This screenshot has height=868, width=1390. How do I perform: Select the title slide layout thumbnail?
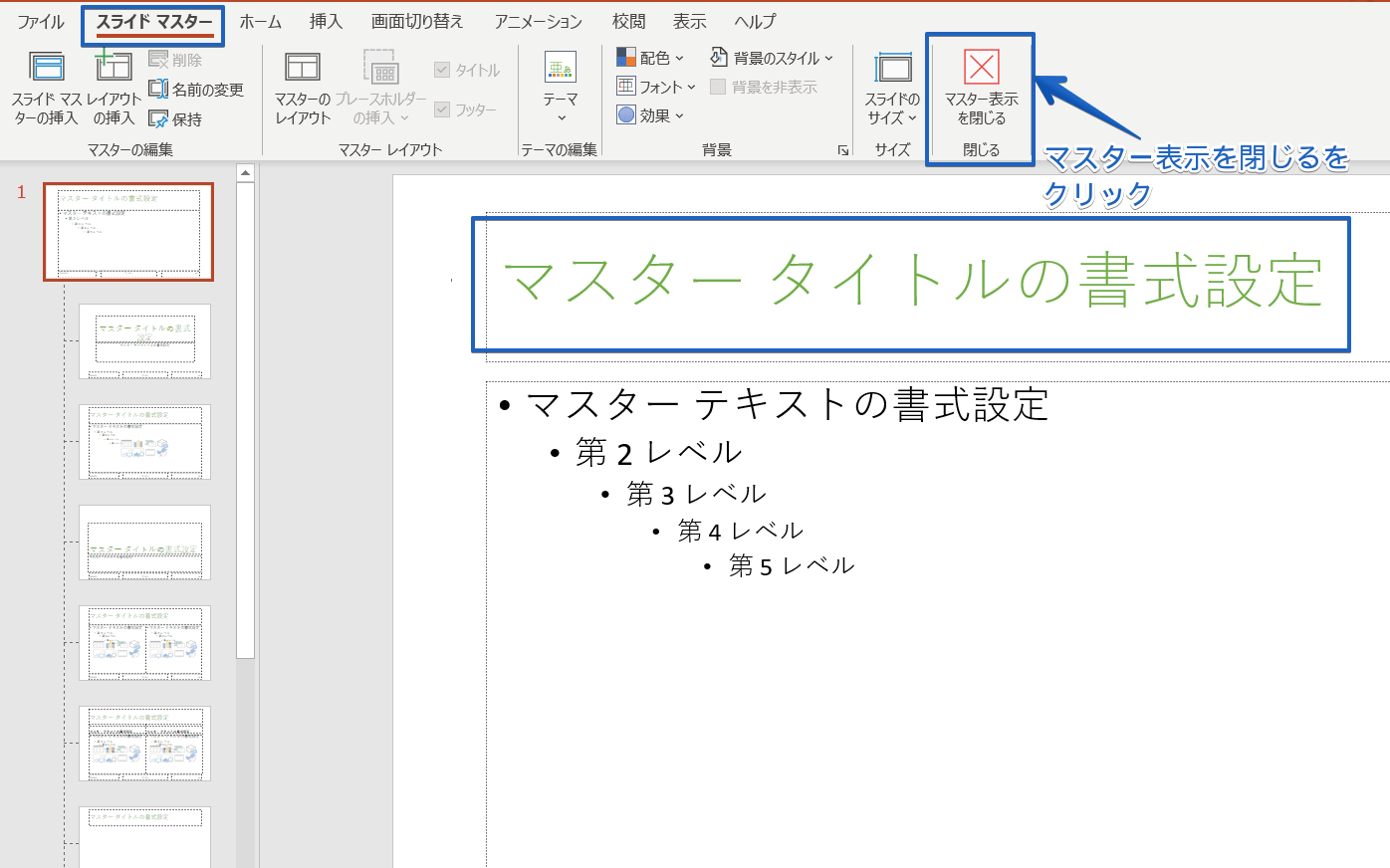point(145,341)
